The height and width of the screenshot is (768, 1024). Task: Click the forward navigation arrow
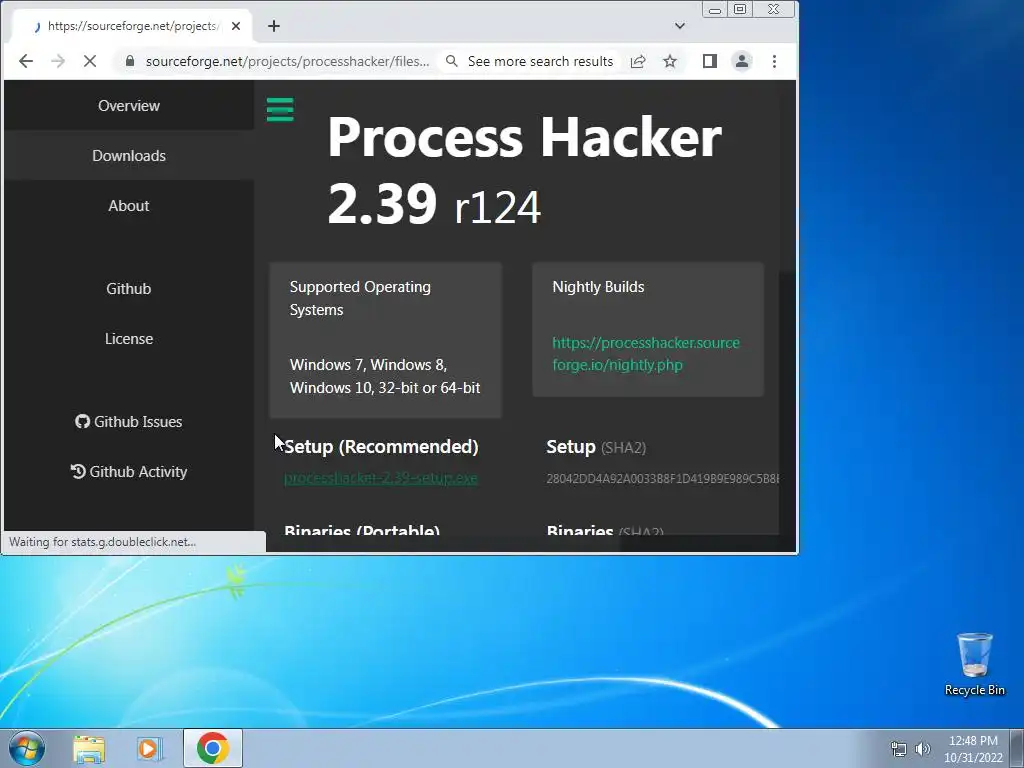58,61
